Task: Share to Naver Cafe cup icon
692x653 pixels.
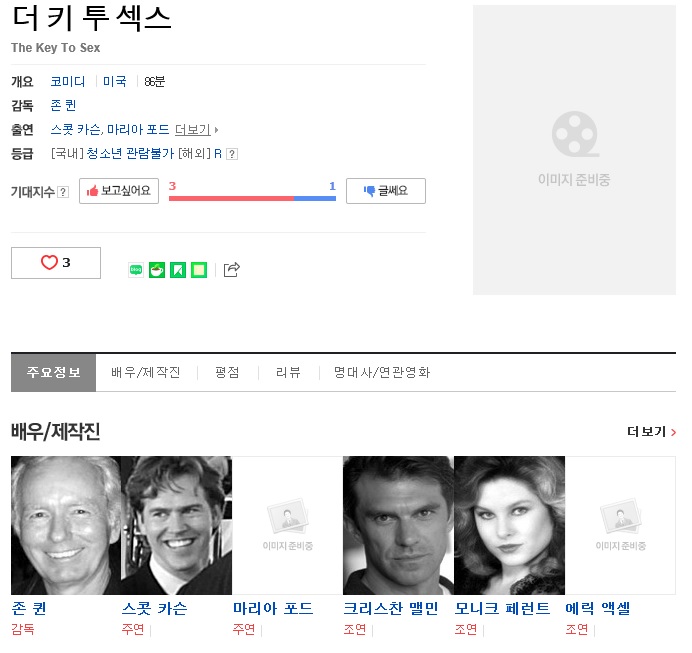Action: pyautogui.click(x=157, y=270)
